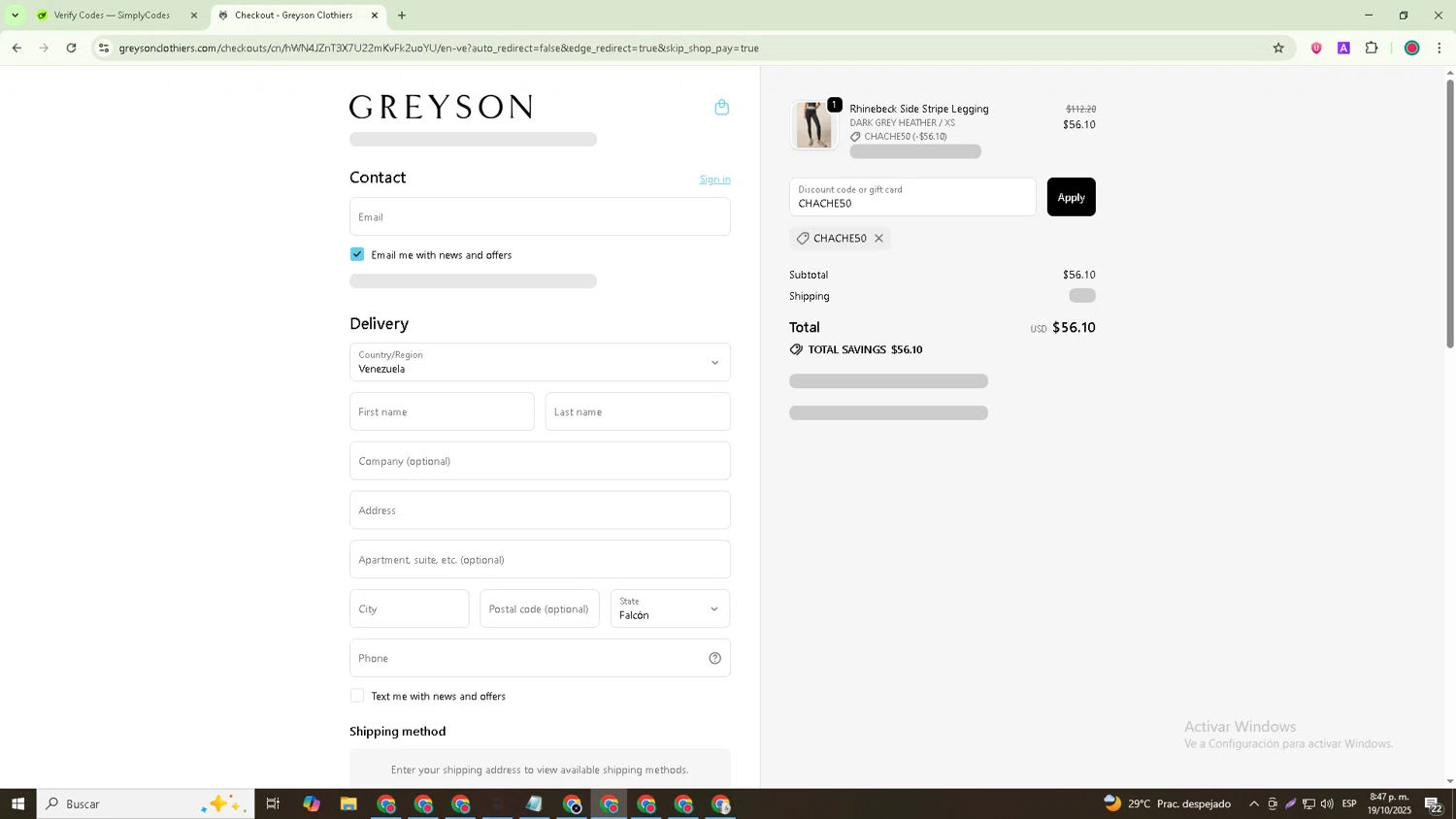1456x819 pixels.
Task: Reload the checkout page
Action: point(71,48)
